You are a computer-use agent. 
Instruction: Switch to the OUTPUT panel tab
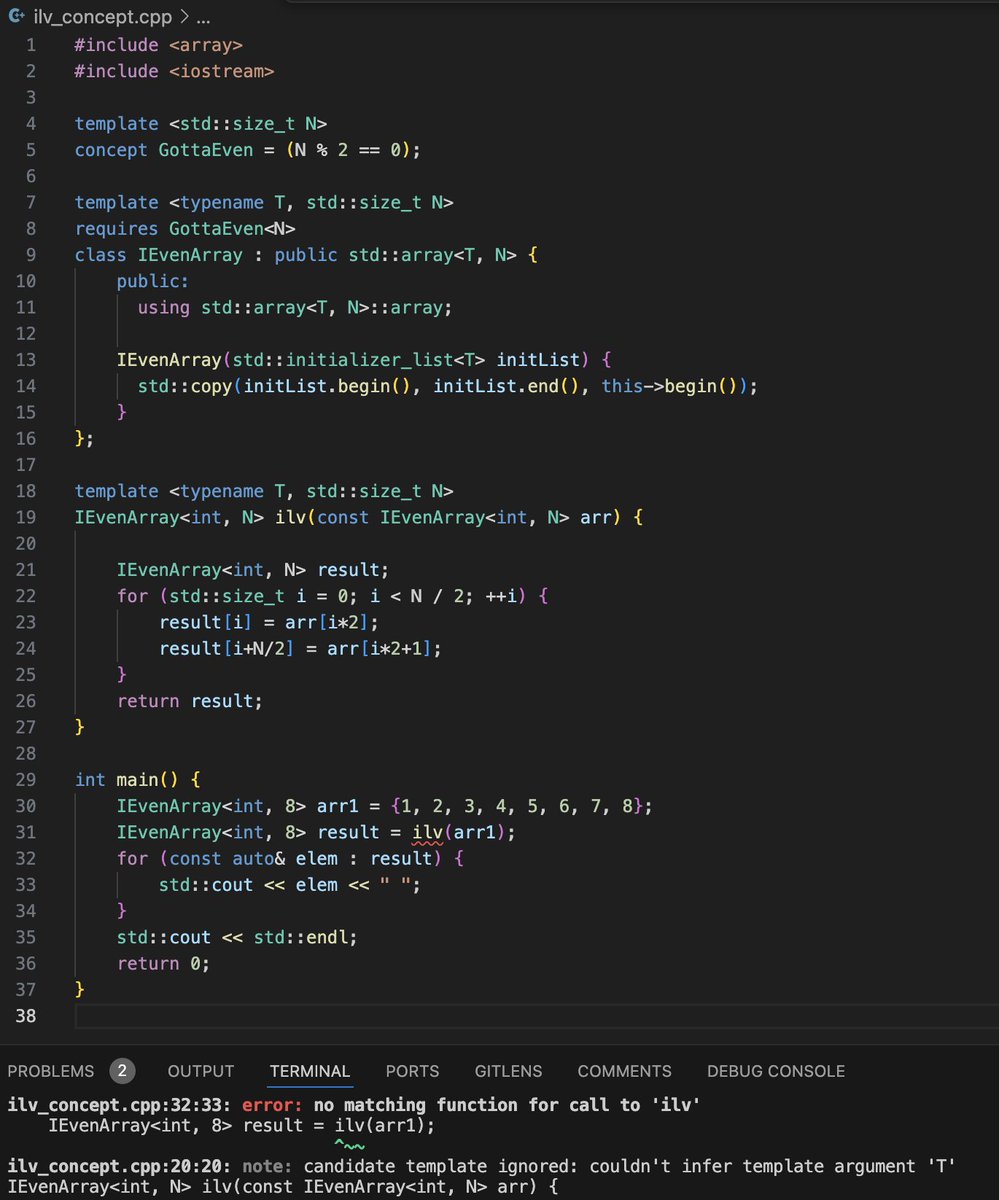pos(201,1071)
